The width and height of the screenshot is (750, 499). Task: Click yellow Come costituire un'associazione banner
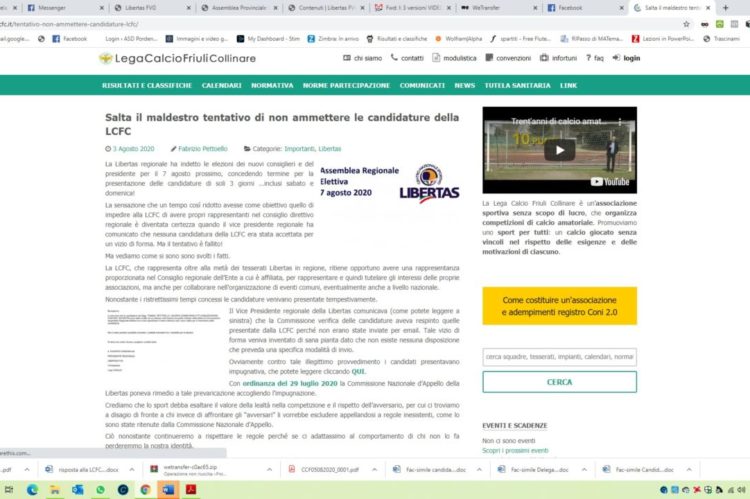tap(560, 306)
